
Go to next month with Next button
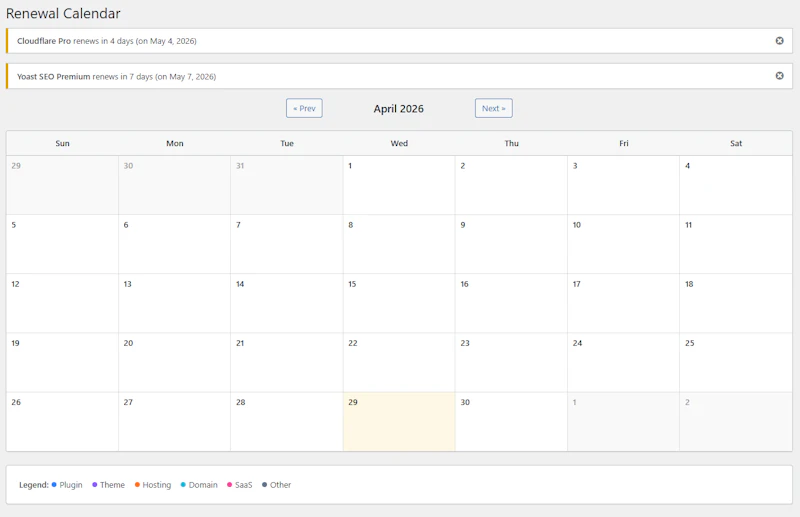pyautogui.click(x=493, y=108)
